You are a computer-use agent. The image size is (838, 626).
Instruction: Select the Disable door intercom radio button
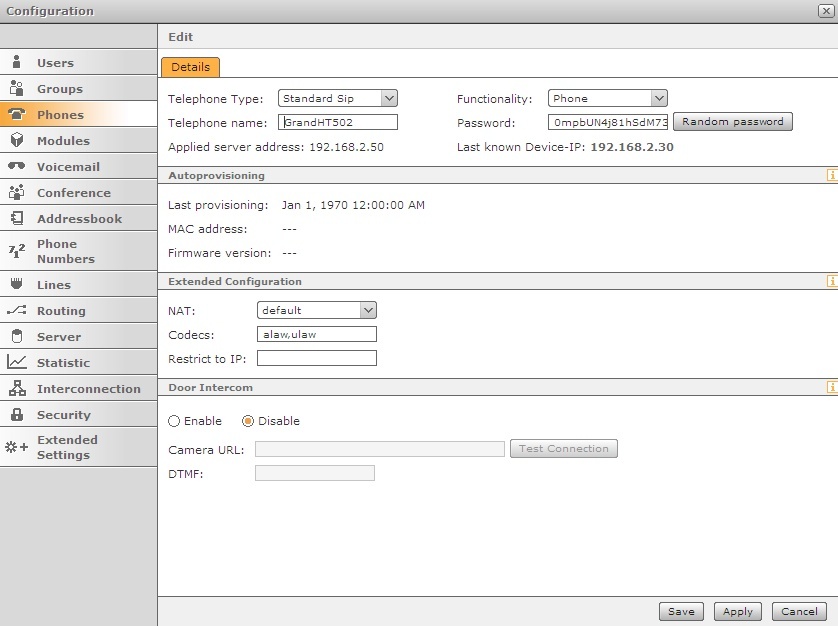[247, 421]
